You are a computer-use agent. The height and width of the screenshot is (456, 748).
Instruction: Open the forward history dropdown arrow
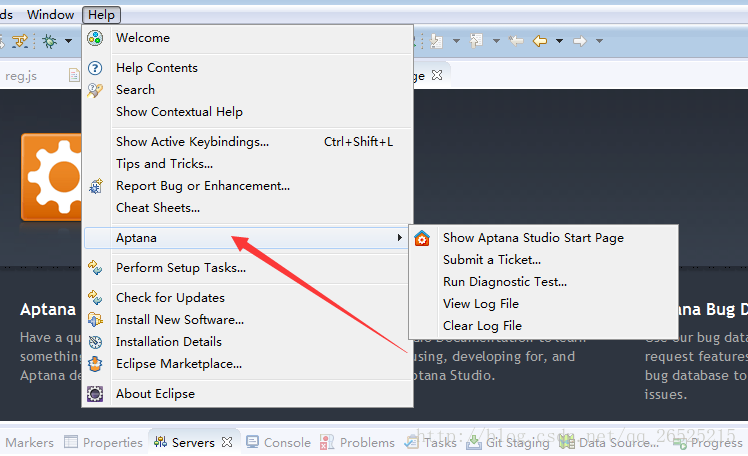point(599,41)
